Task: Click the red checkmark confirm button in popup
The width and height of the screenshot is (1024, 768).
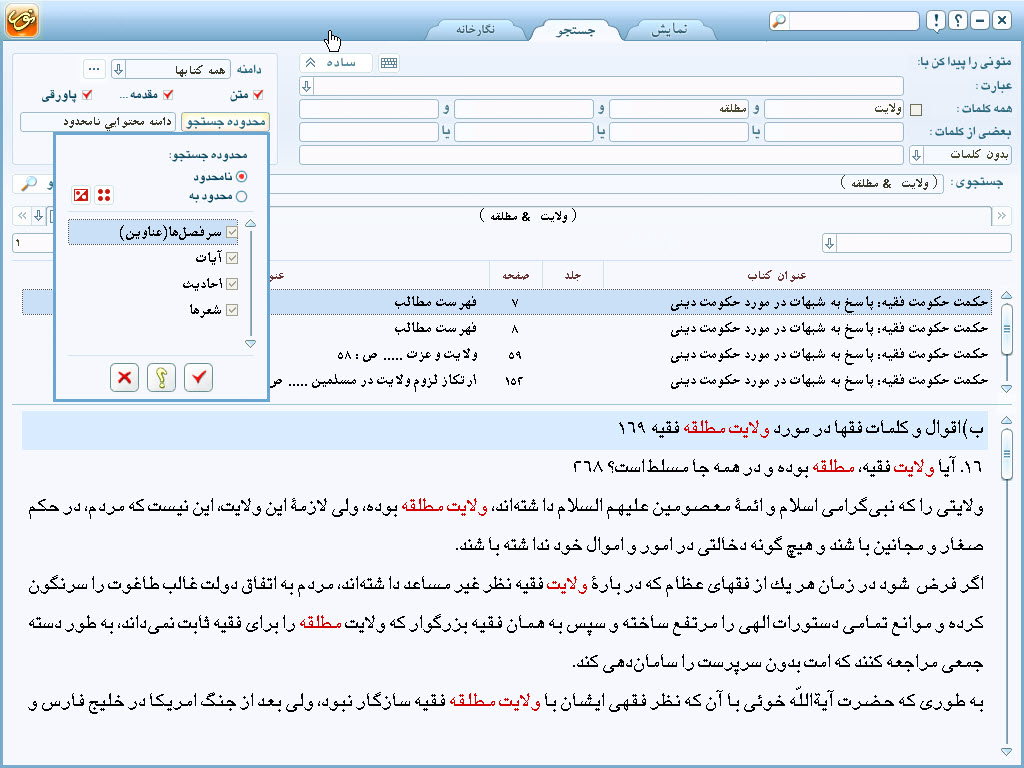Action: click(x=199, y=377)
